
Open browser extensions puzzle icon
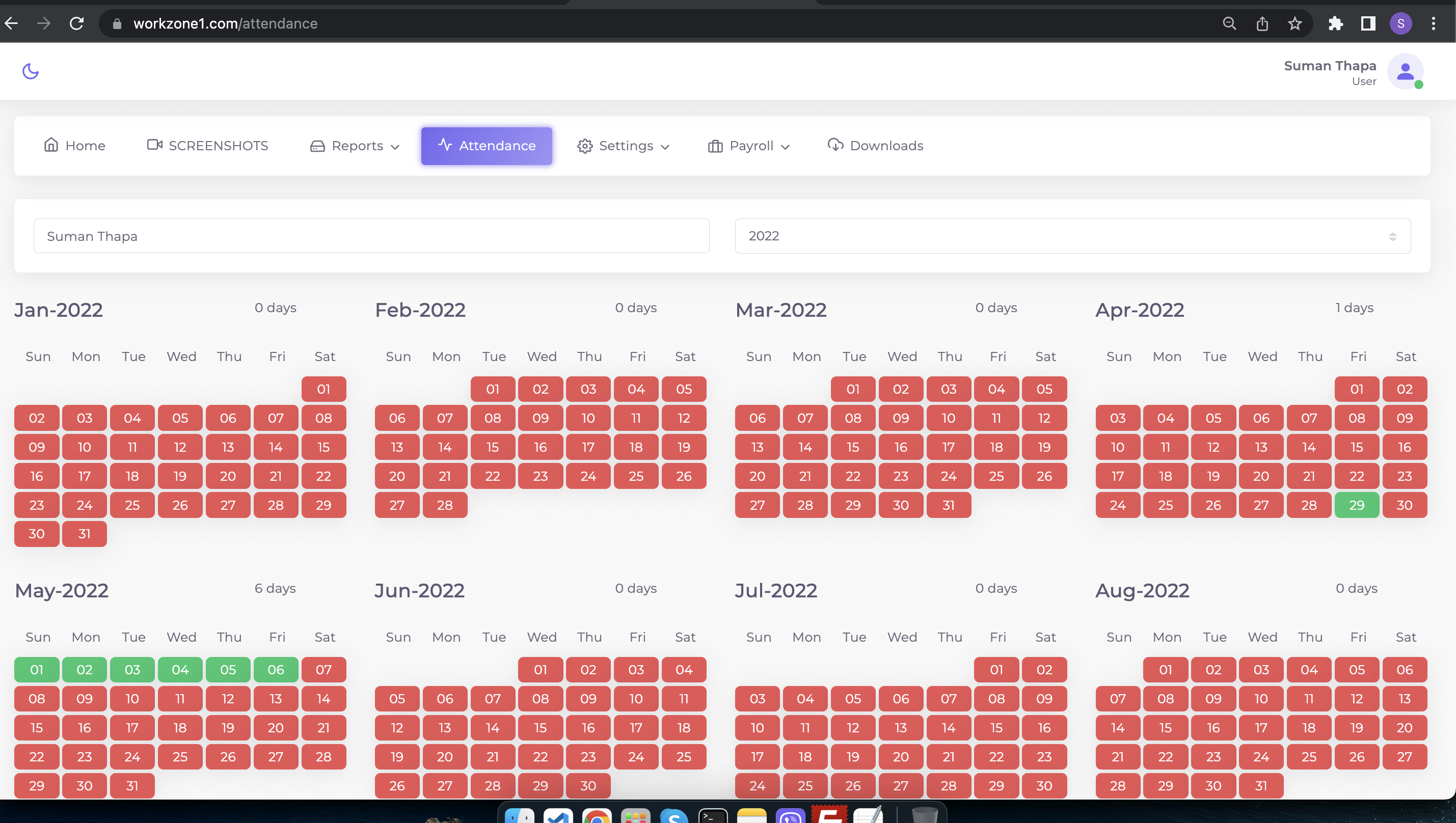1335,24
